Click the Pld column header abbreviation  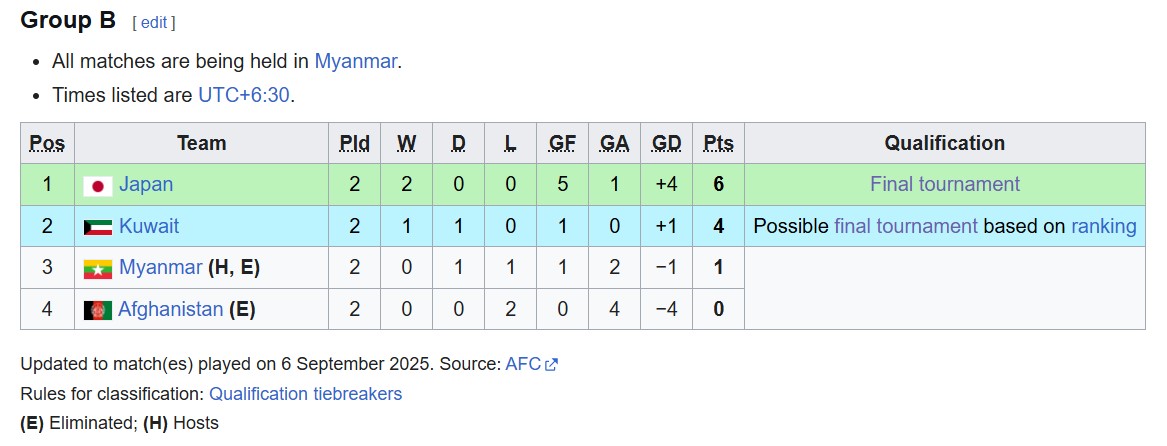pos(354,143)
